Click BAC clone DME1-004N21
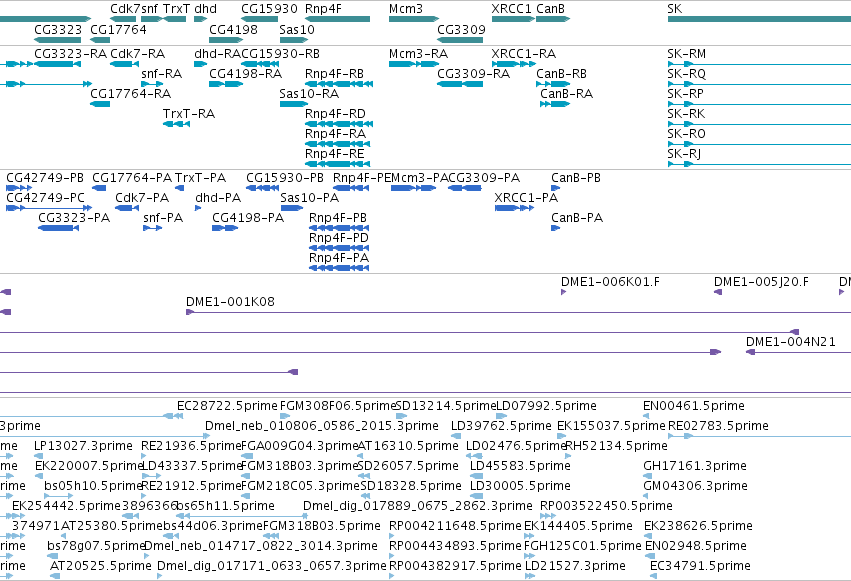 point(798,353)
